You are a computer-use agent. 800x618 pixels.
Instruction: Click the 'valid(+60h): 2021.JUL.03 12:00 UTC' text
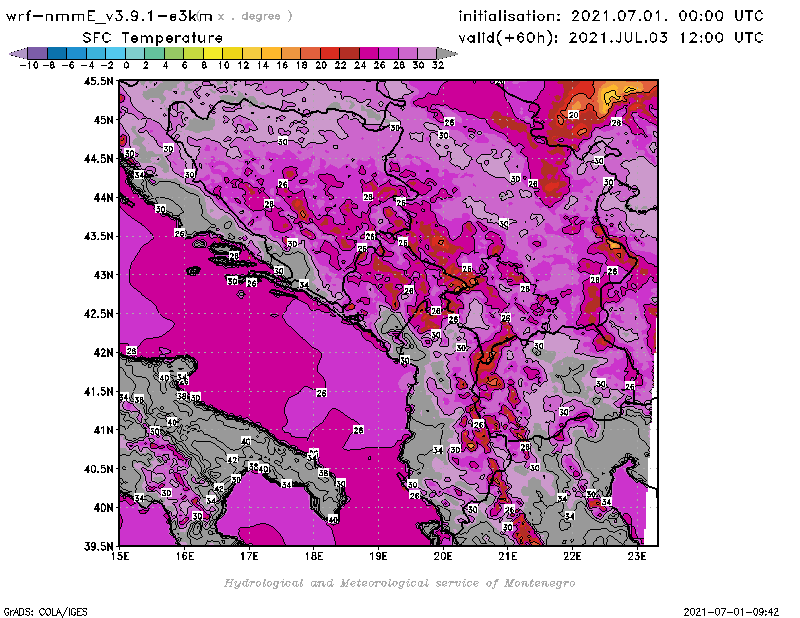[x=611, y=38]
